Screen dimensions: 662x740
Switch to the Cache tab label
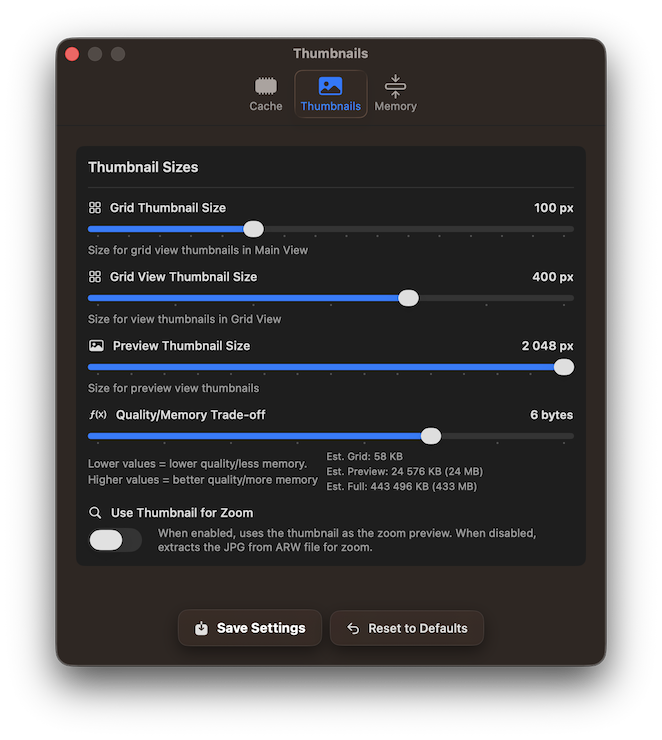(x=266, y=106)
